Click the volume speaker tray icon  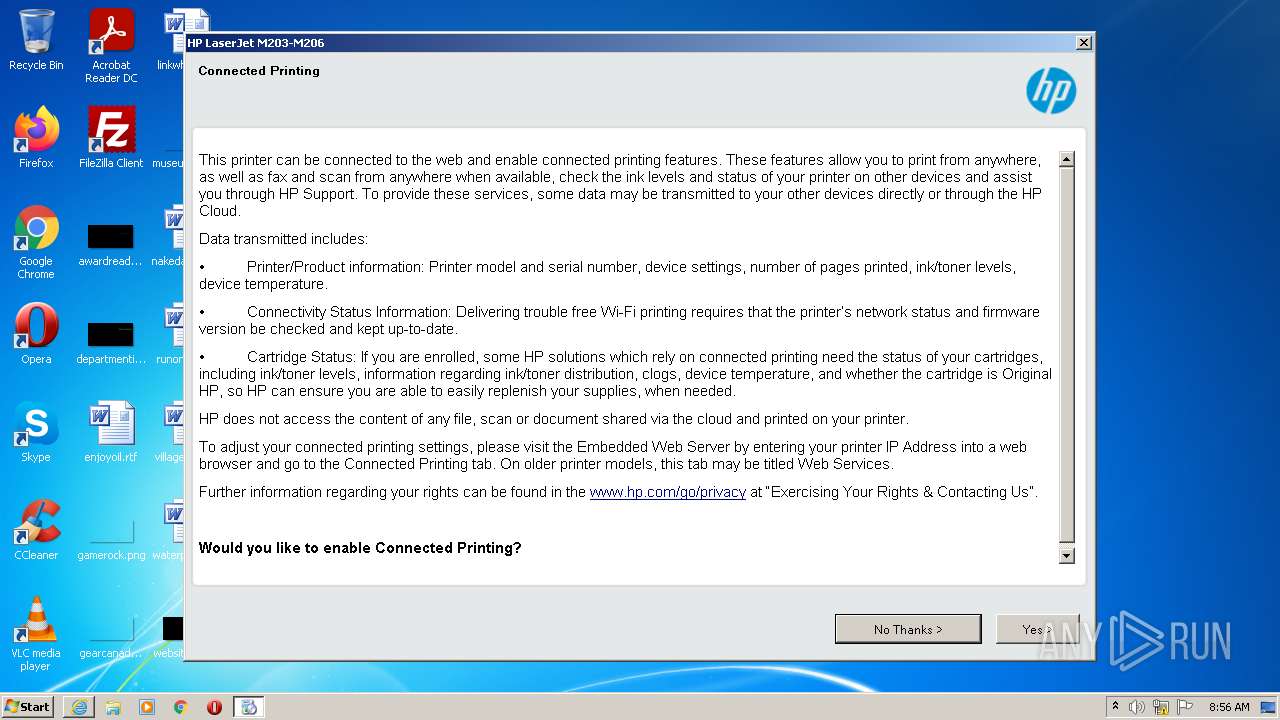coord(1137,707)
